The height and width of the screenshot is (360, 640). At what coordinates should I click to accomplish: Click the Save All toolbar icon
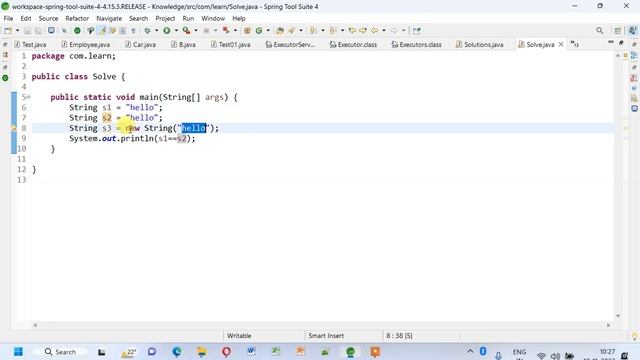pyautogui.click(x=38, y=31)
